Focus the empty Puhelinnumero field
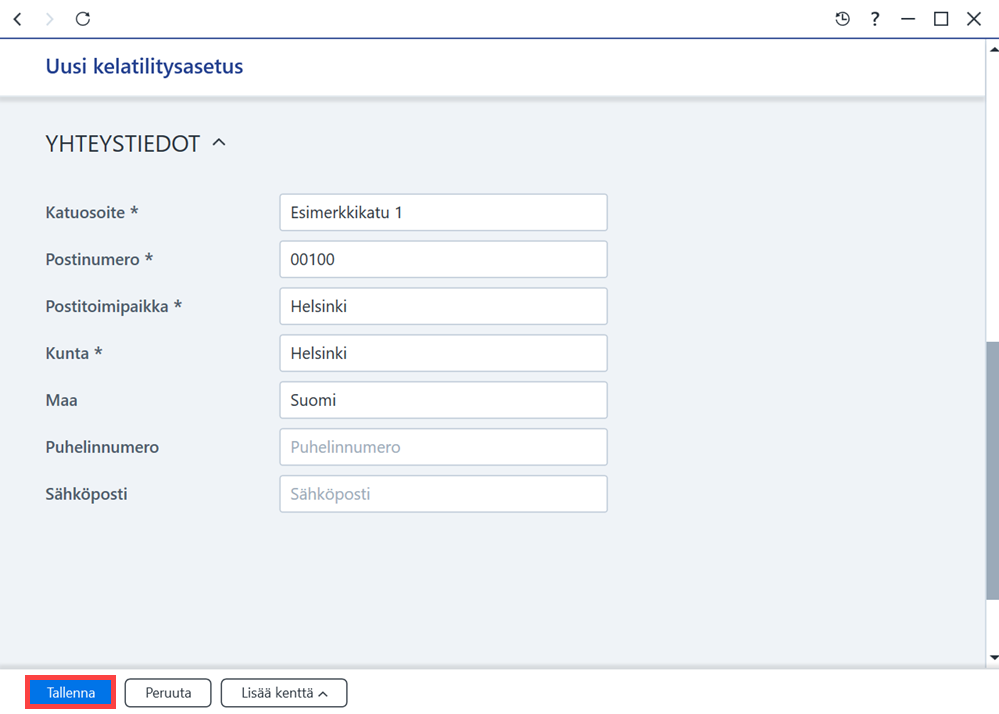Viewport: 999px width, 714px height. click(443, 447)
